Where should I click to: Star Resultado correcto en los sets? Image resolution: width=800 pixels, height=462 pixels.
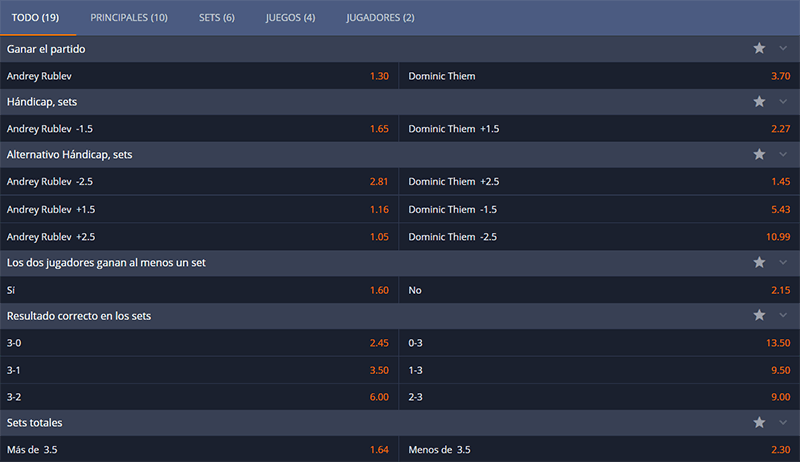click(759, 315)
